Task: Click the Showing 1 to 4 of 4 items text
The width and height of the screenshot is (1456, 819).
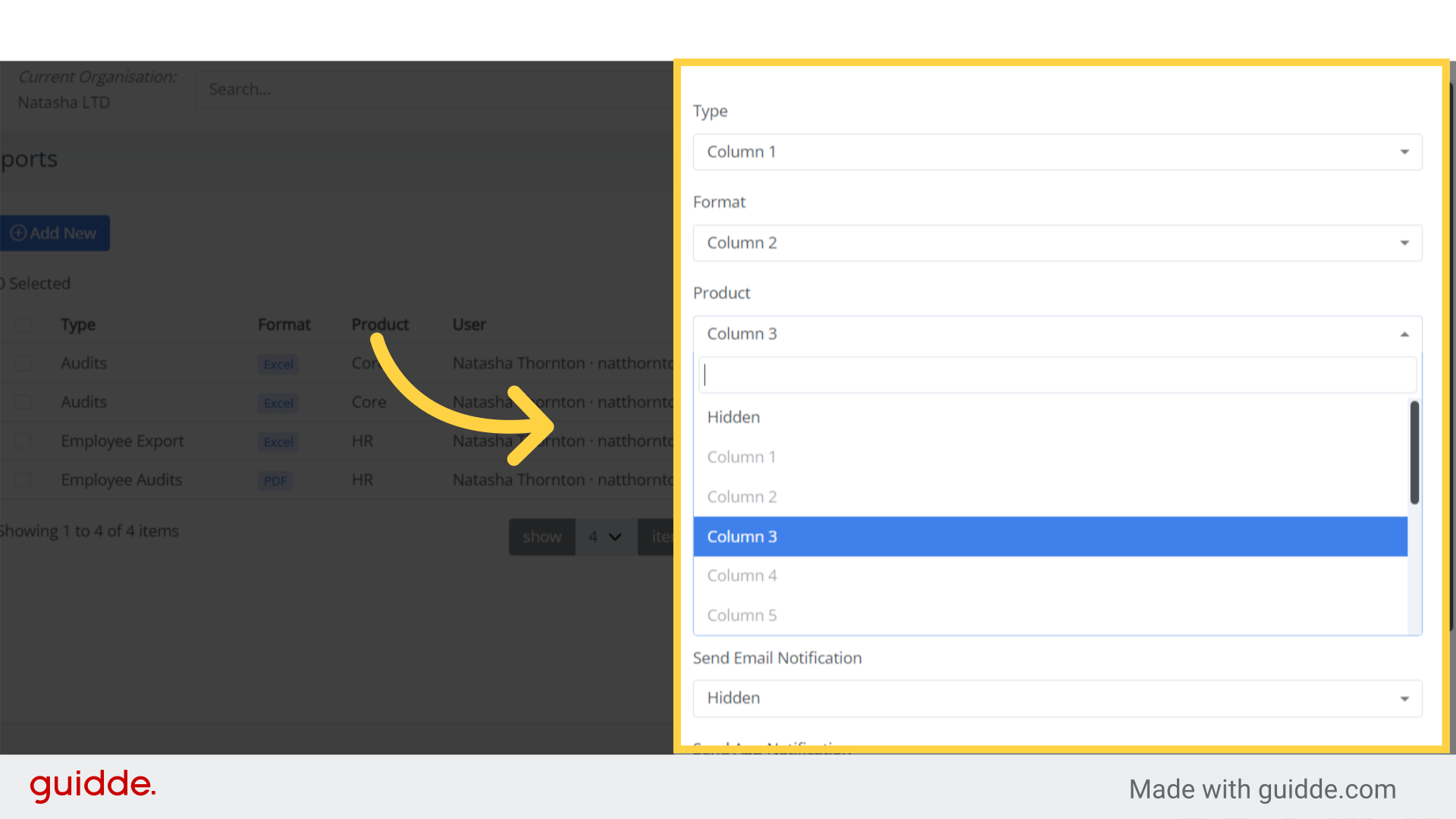Action: point(89,531)
